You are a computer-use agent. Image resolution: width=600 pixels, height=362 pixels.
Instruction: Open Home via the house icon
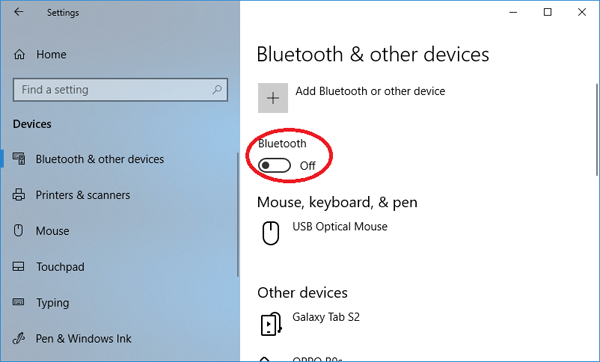(x=19, y=54)
